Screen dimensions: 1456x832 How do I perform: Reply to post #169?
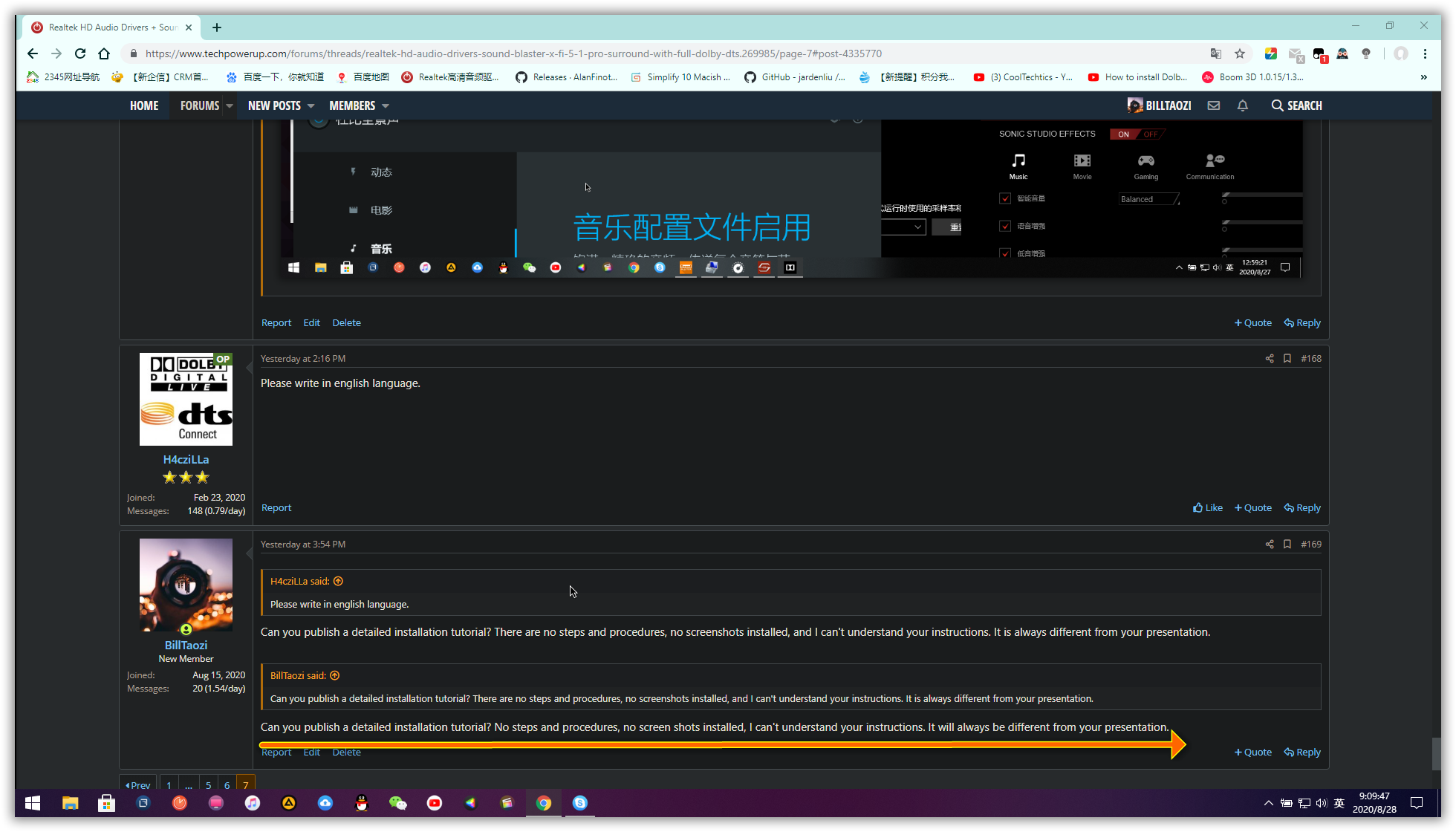point(1302,753)
